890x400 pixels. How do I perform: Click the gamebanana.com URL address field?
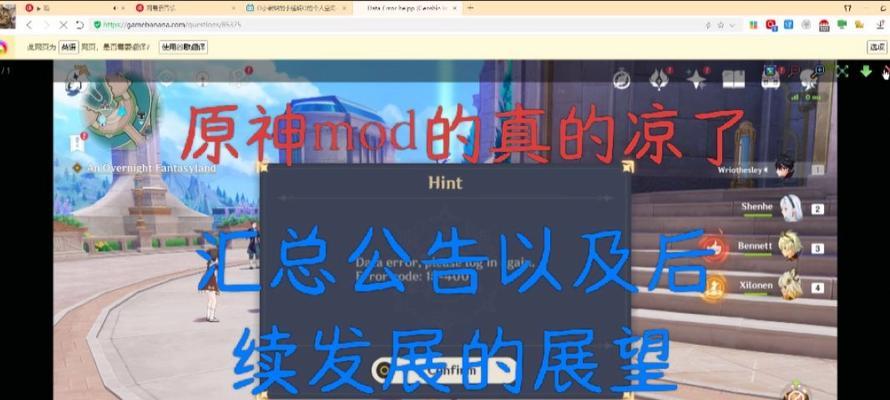click(397, 25)
